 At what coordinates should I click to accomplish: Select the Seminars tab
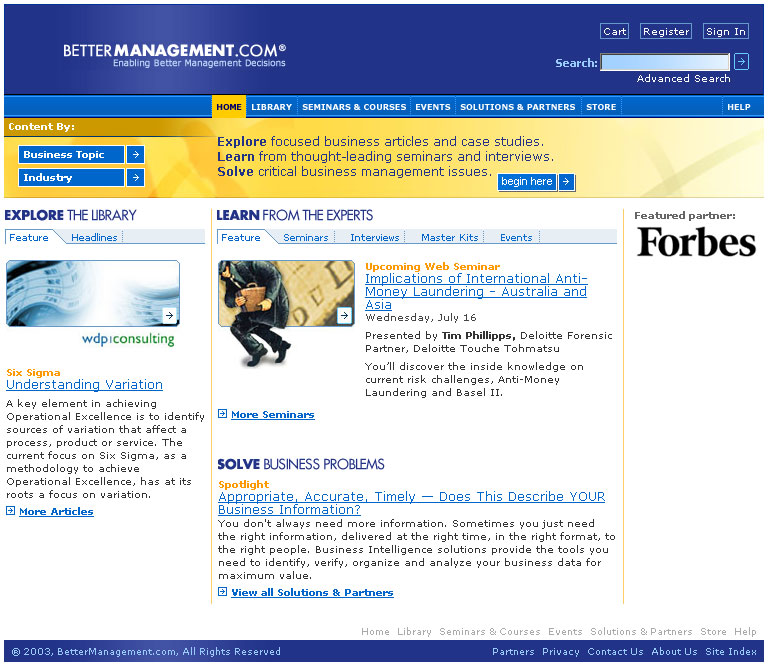(306, 238)
